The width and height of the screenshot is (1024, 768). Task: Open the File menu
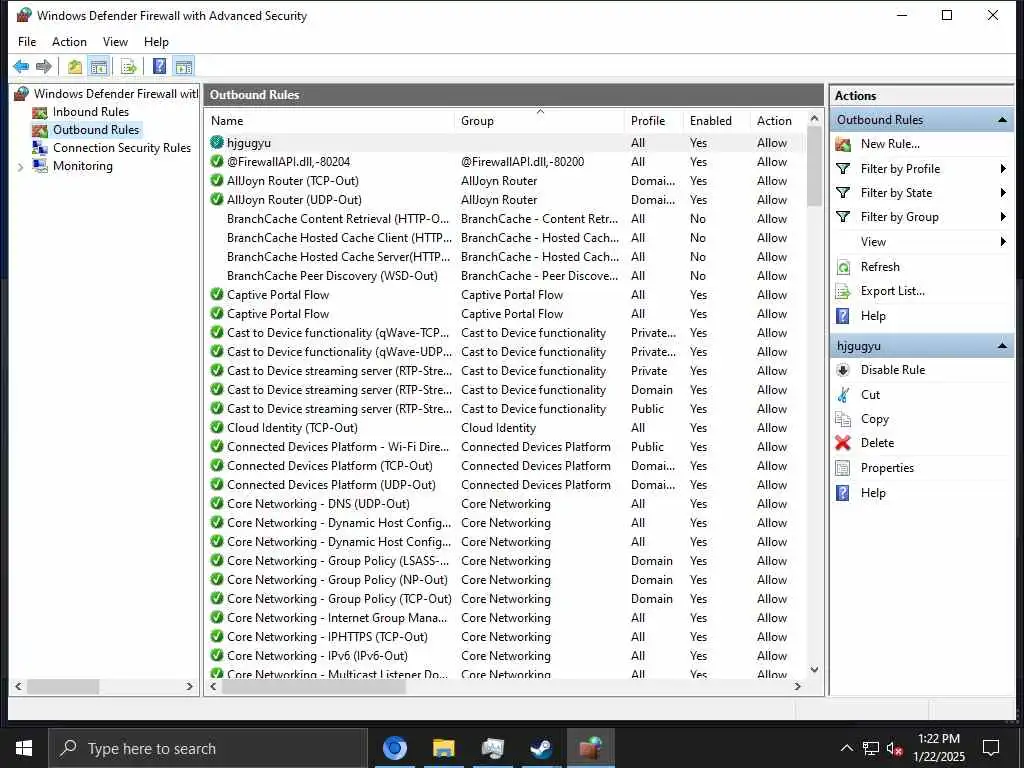(27, 42)
